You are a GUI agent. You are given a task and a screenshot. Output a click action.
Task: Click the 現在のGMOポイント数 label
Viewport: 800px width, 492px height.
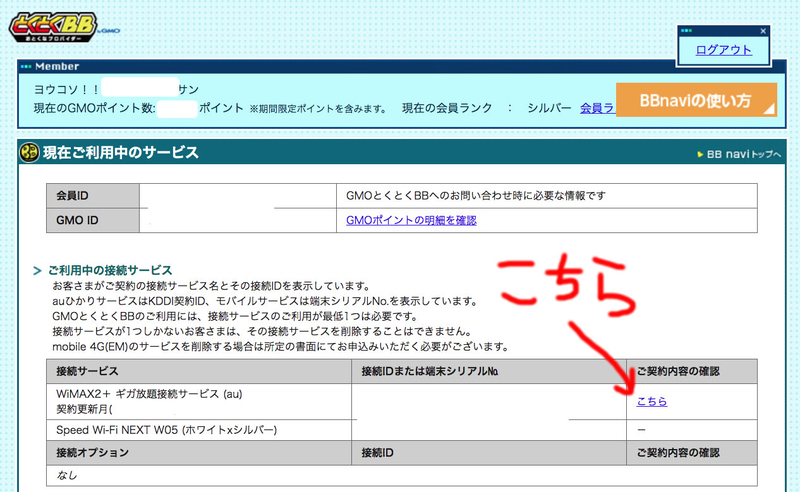tap(94, 108)
